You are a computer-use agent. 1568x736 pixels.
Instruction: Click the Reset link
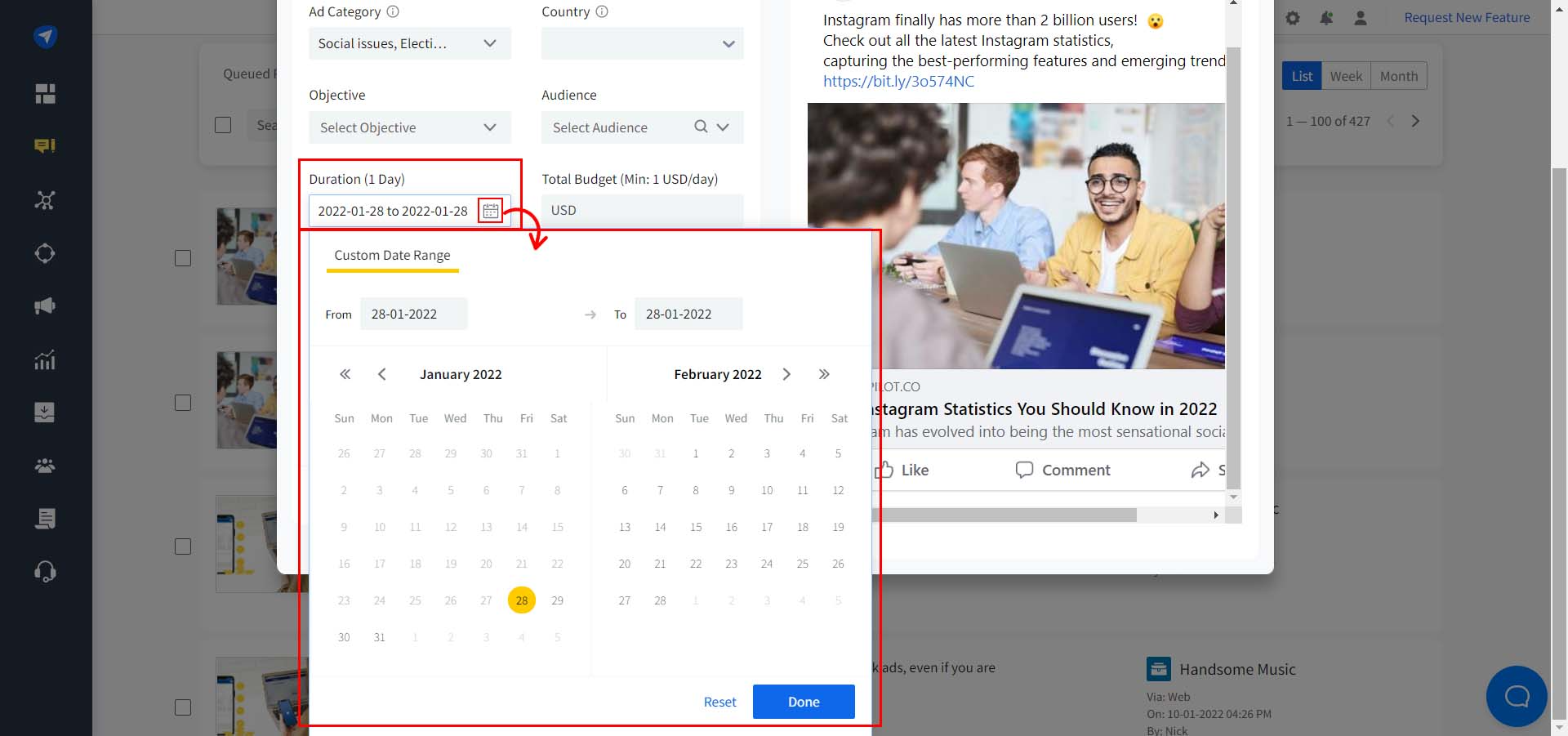tap(719, 702)
